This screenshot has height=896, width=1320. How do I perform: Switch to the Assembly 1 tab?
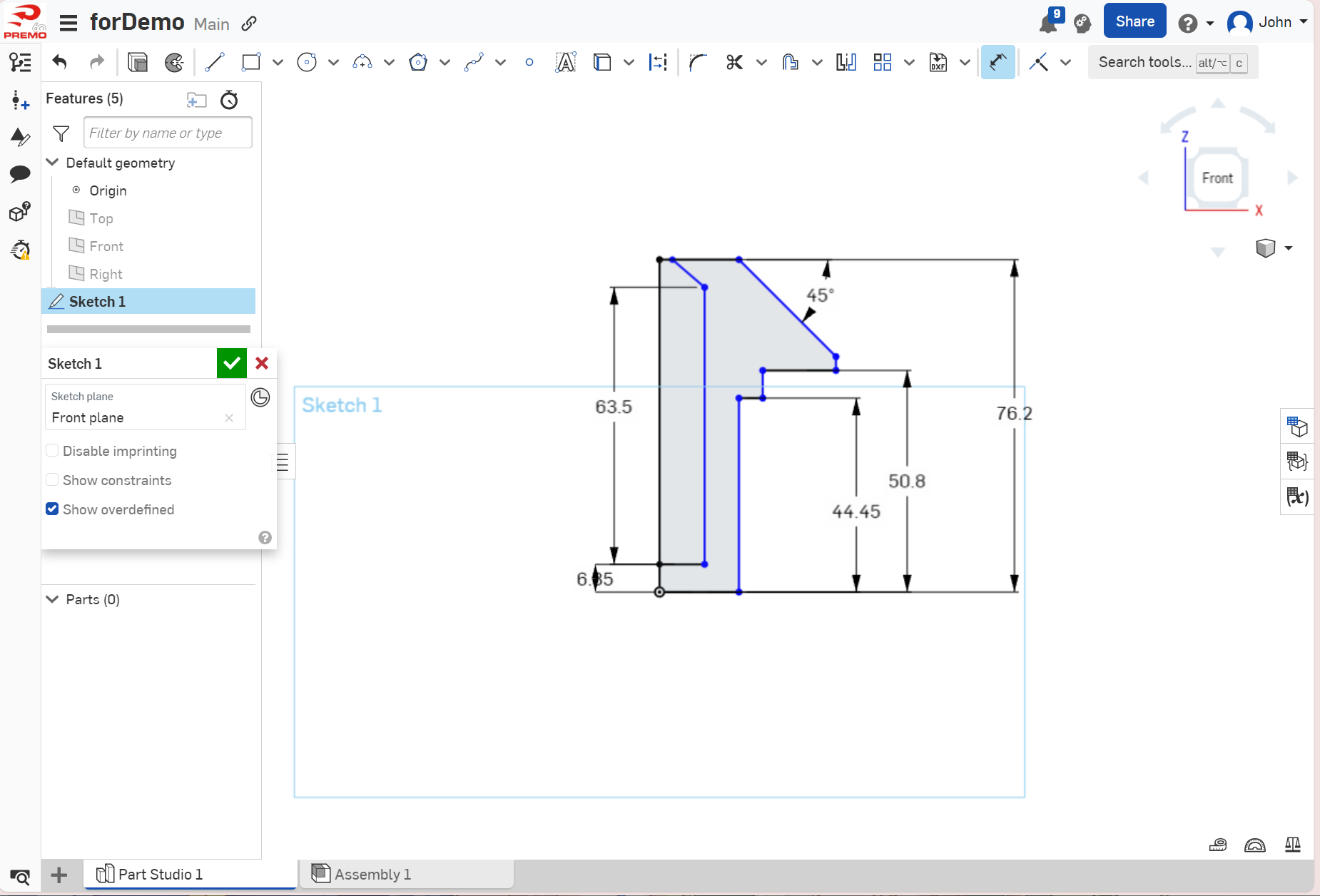pos(372,874)
